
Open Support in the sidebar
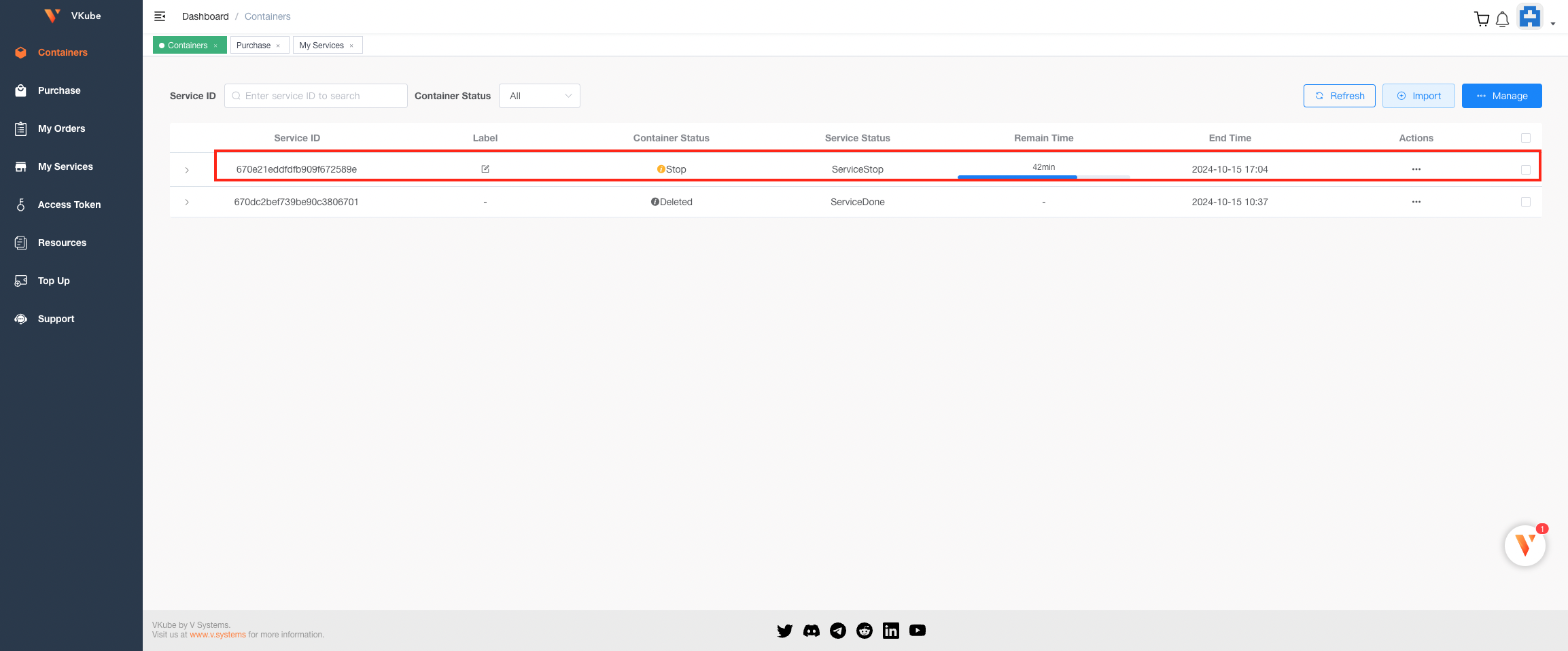coord(56,319)
